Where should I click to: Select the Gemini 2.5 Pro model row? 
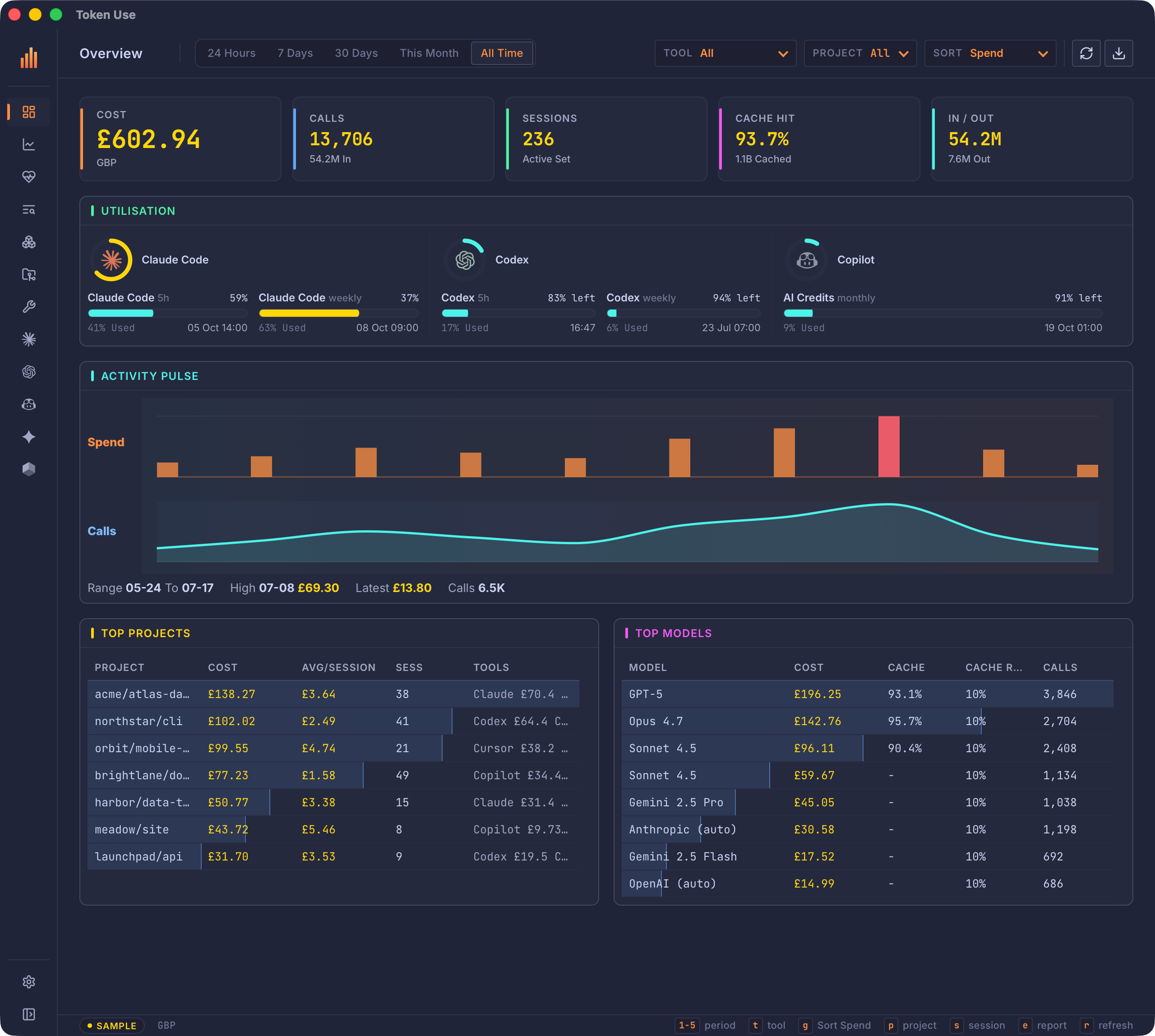coord(867,802)
